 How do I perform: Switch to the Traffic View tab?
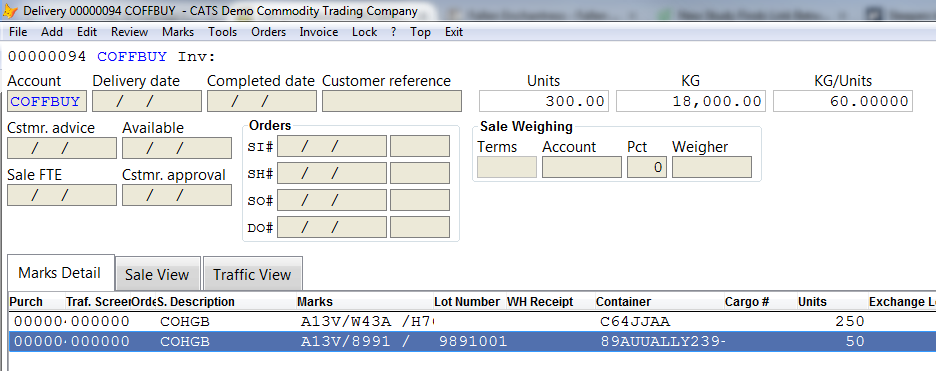coord(252,274)
